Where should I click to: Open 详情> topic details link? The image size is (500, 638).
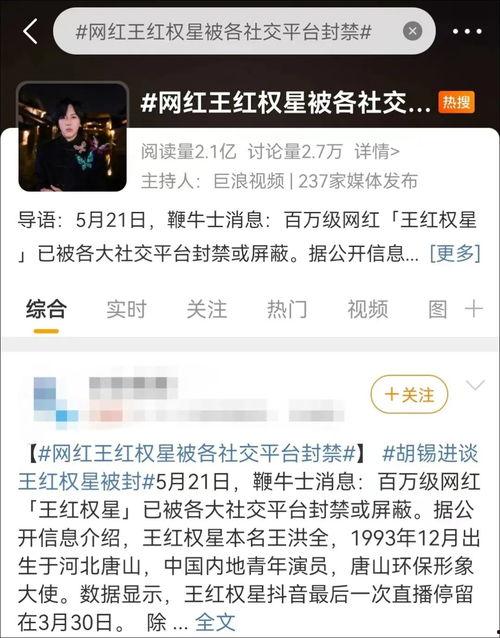[377, 152]
